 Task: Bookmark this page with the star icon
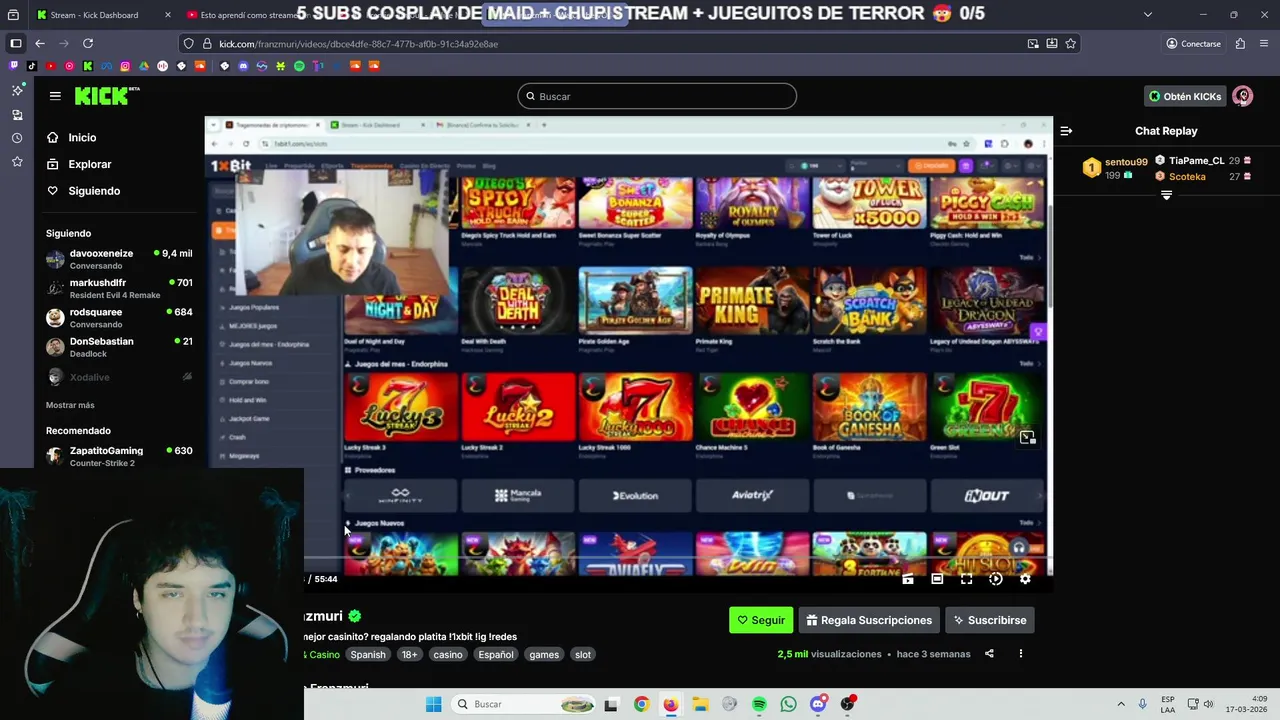point(1071,43)
